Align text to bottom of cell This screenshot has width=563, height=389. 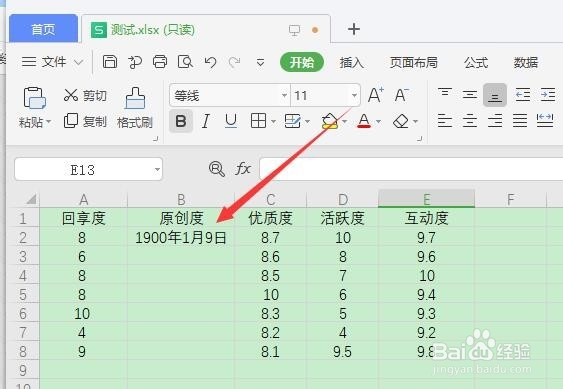click(495, 95)
